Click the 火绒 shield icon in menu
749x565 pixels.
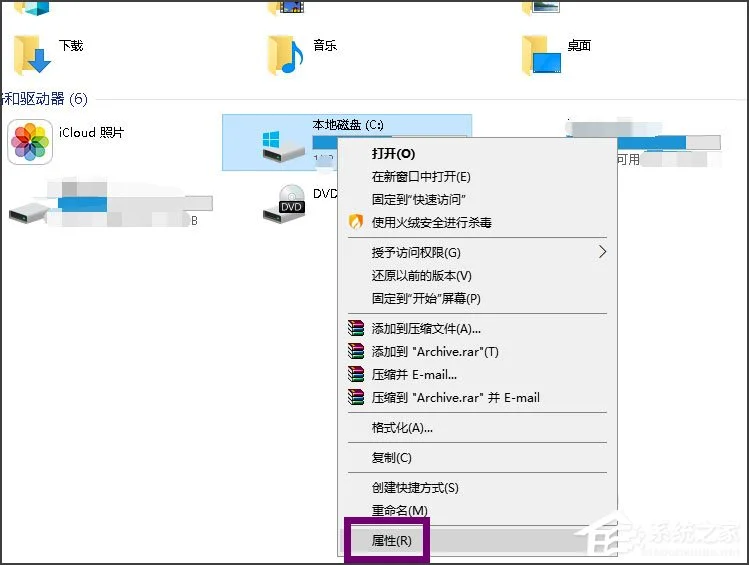(x=355, y=222)
